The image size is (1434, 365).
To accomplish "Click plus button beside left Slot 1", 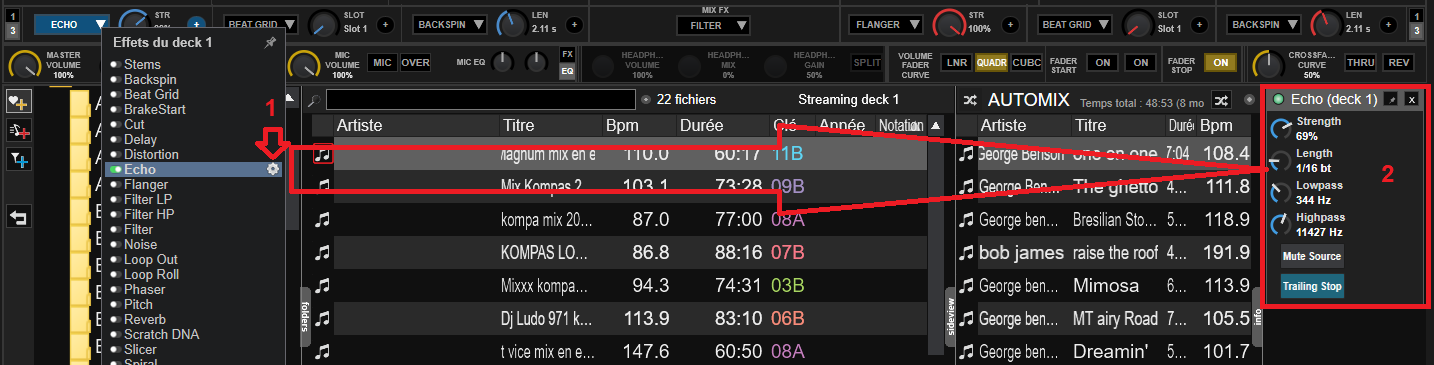I will coord(386,24).
